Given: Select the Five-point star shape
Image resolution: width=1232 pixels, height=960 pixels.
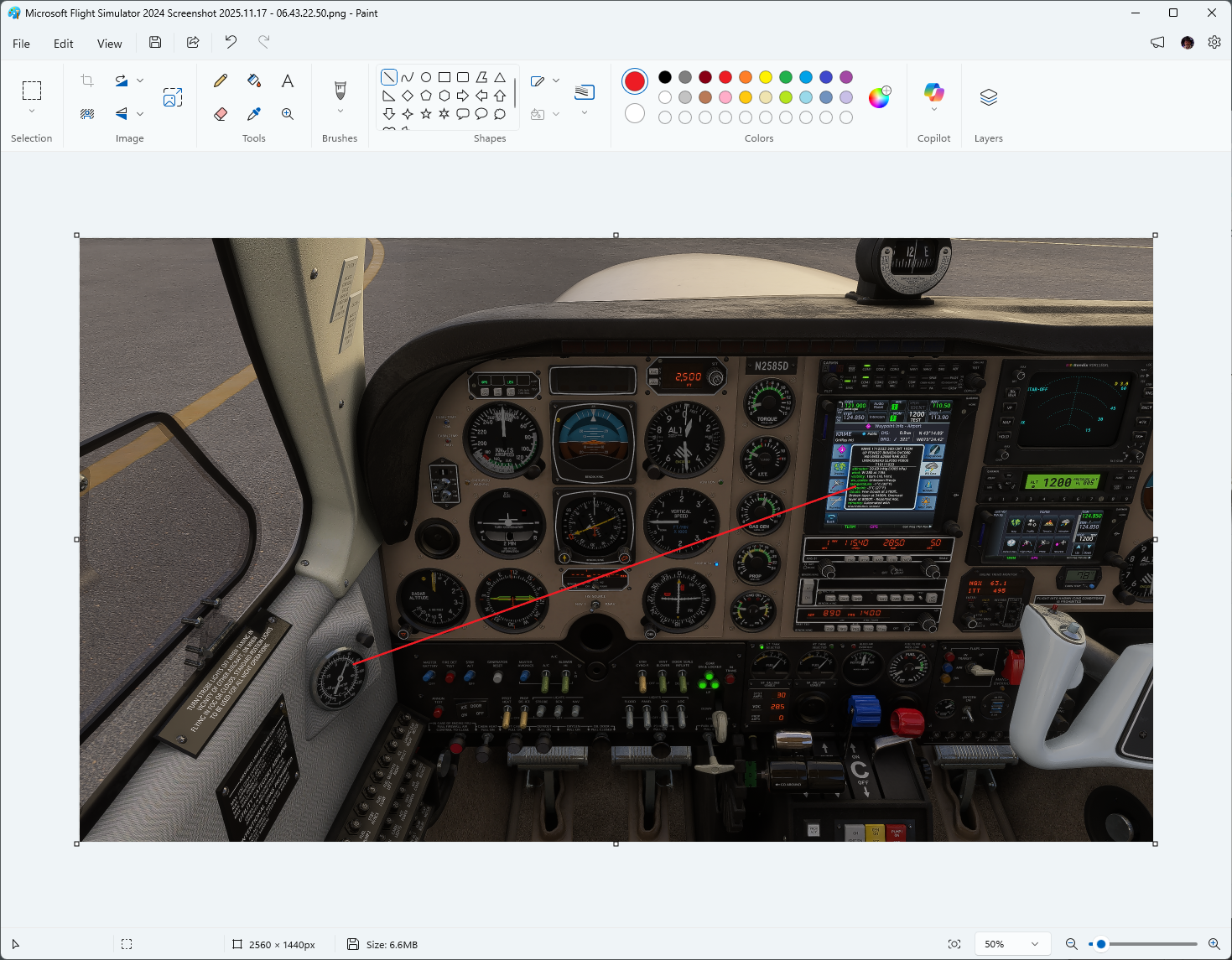Looking at the screenshot, I should tap(426, 113).
